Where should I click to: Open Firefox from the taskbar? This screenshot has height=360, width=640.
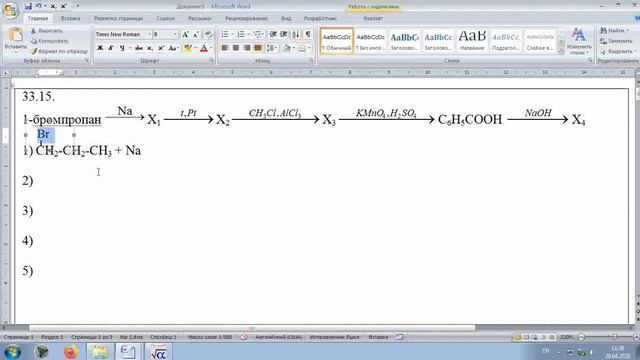[x=71, y=351]
